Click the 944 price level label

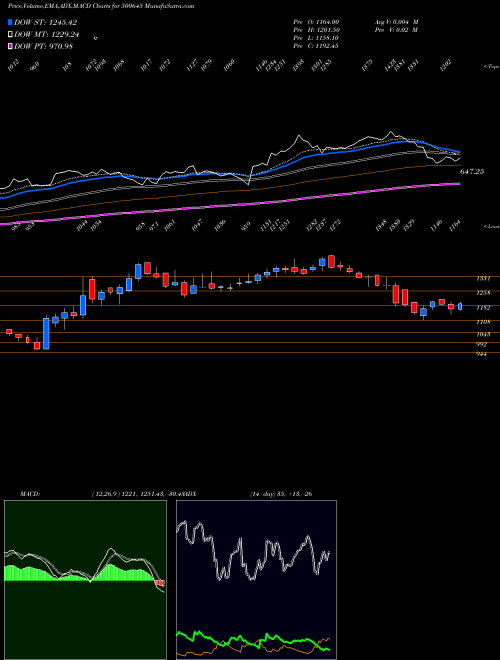pos(481,354)
